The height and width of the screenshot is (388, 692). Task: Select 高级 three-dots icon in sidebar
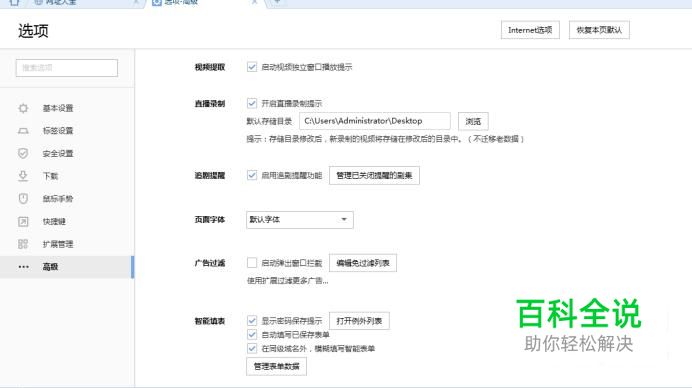pyautogui.click(x=23, y=267)
